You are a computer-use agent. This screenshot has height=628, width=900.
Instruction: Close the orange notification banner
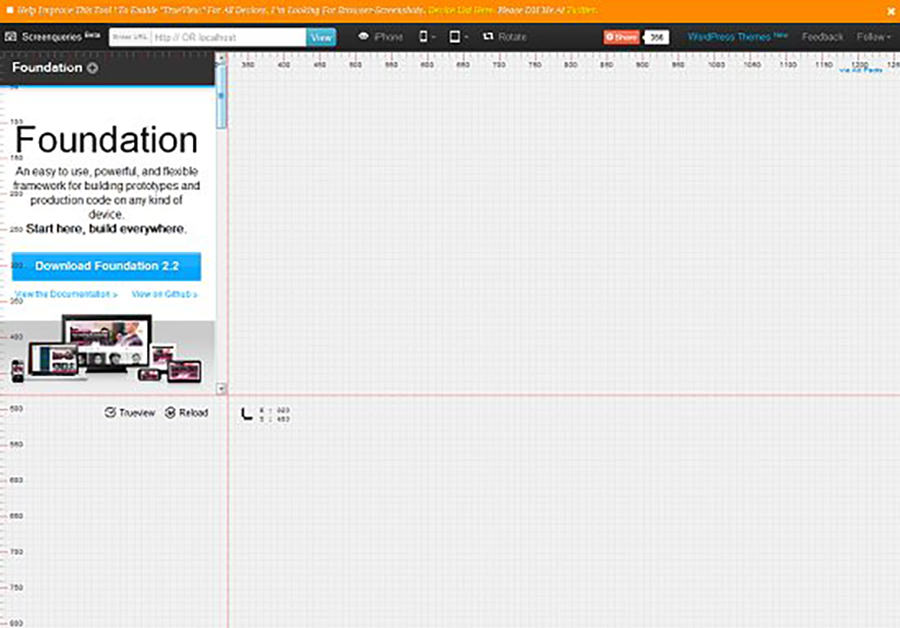(x=891, y=11)
